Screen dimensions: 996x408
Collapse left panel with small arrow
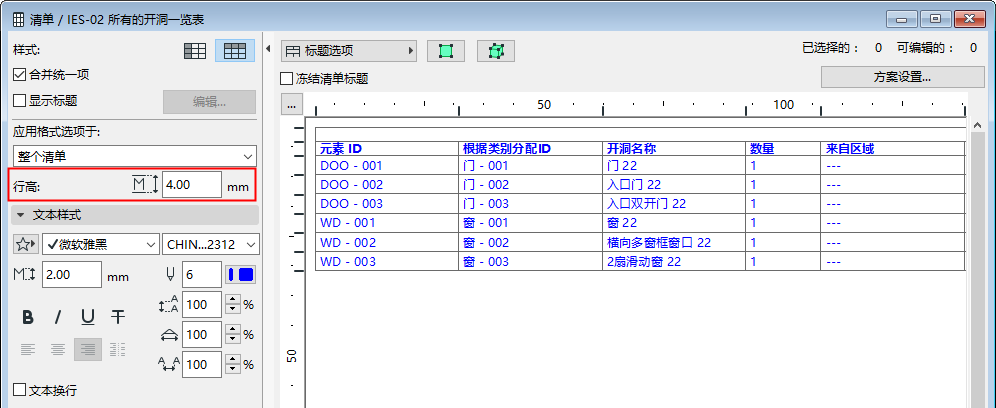pyautogui.click(x=268, y=49)
